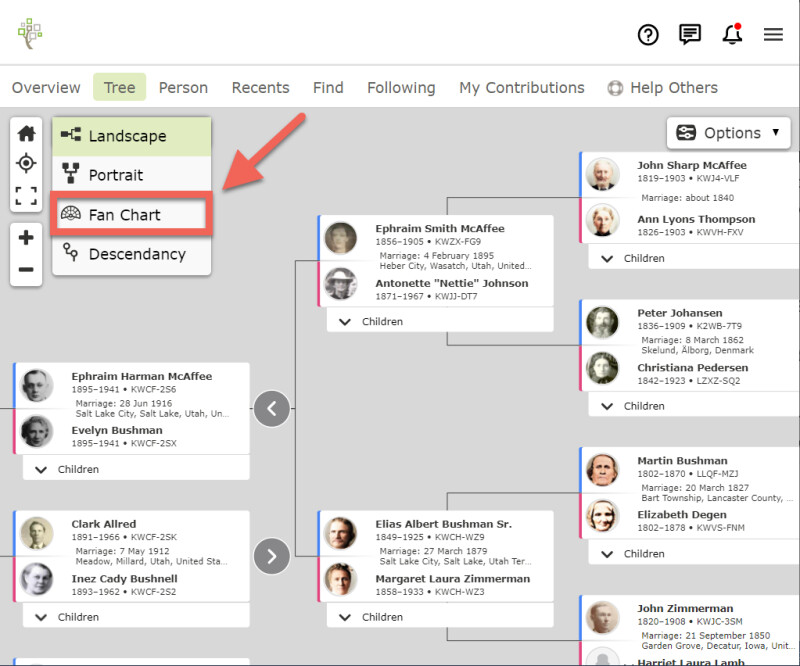Click the home icon in the tree controls
The height and width of the screenshot is (666, 800).
tap(26, 134)
